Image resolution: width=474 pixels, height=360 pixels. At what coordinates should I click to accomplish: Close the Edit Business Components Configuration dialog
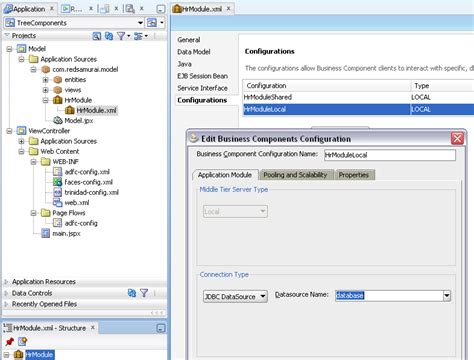click(457, 138)
